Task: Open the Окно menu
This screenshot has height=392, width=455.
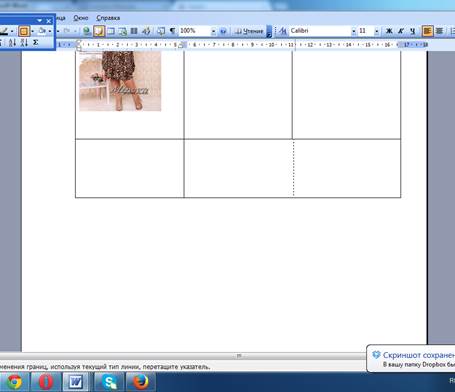Action: click(x=81, y=18)
